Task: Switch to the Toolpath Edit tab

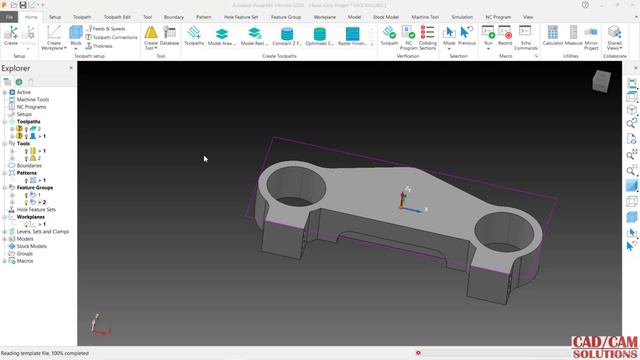Action: click(x=117, y=17)
